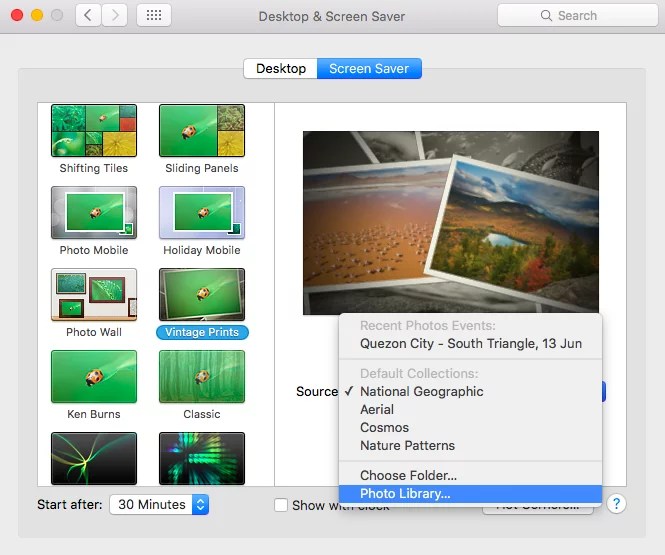Select the screen saver thumbnail below Classic
Screen dimensions: 665x555
(202, 458)
